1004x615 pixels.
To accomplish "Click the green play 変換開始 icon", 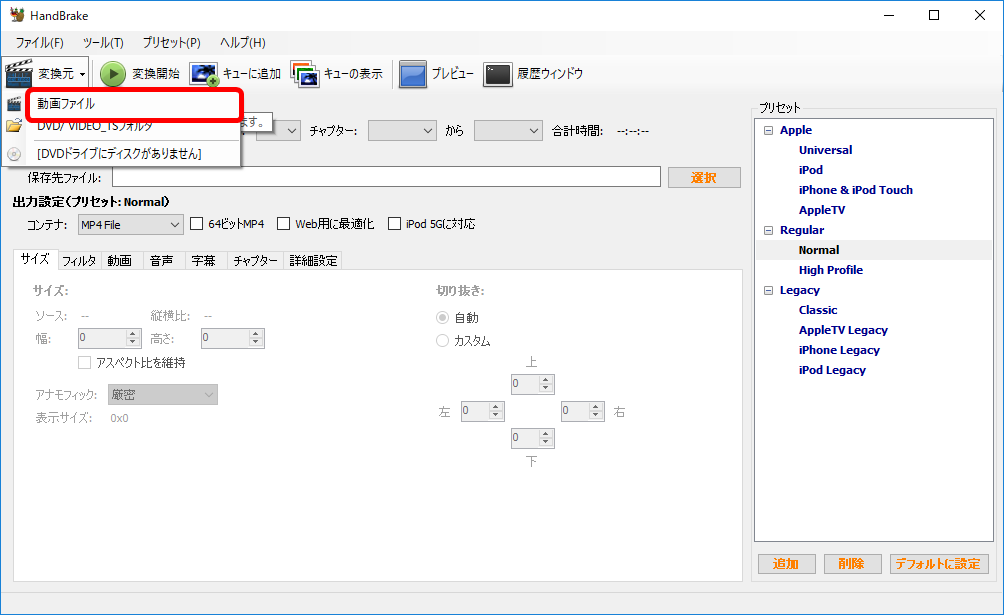I will click(x=113, y=74).
